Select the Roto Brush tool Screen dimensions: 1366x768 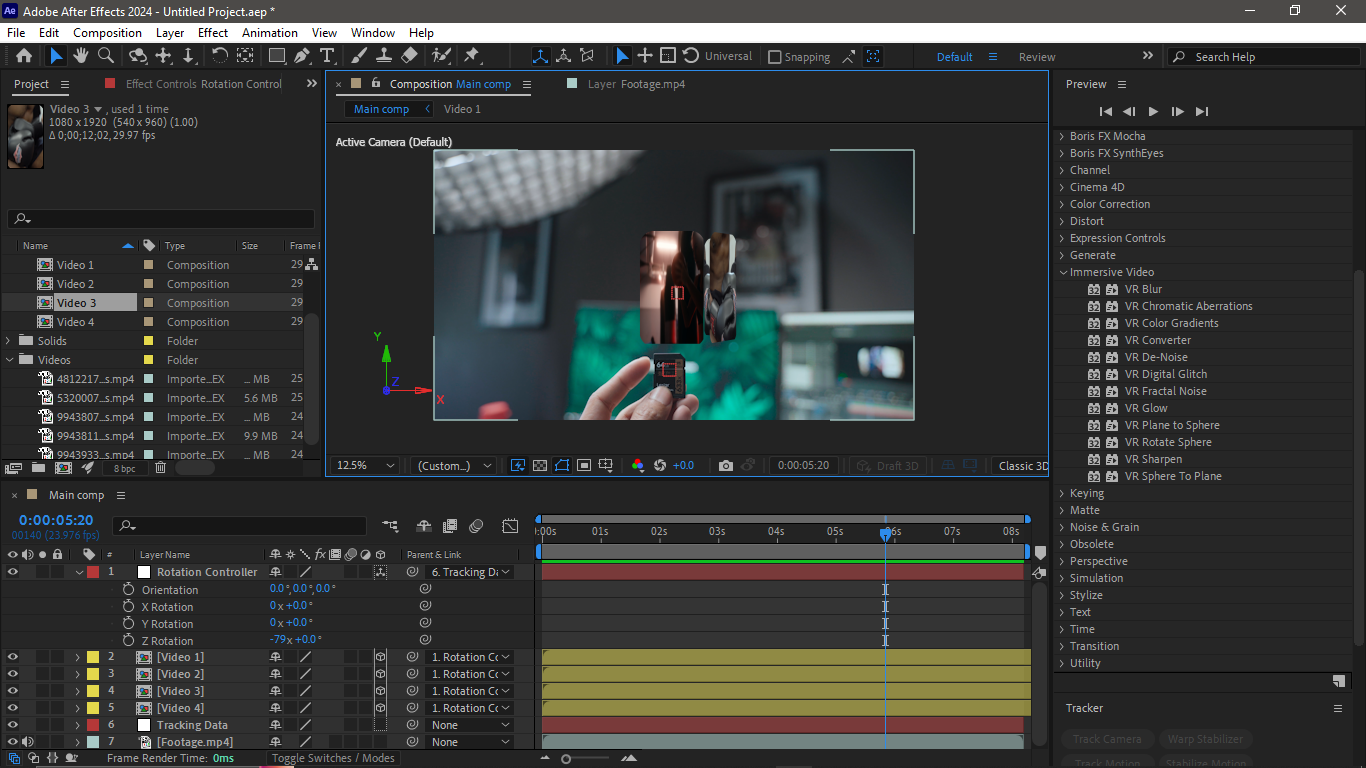[x=441, y=56]
